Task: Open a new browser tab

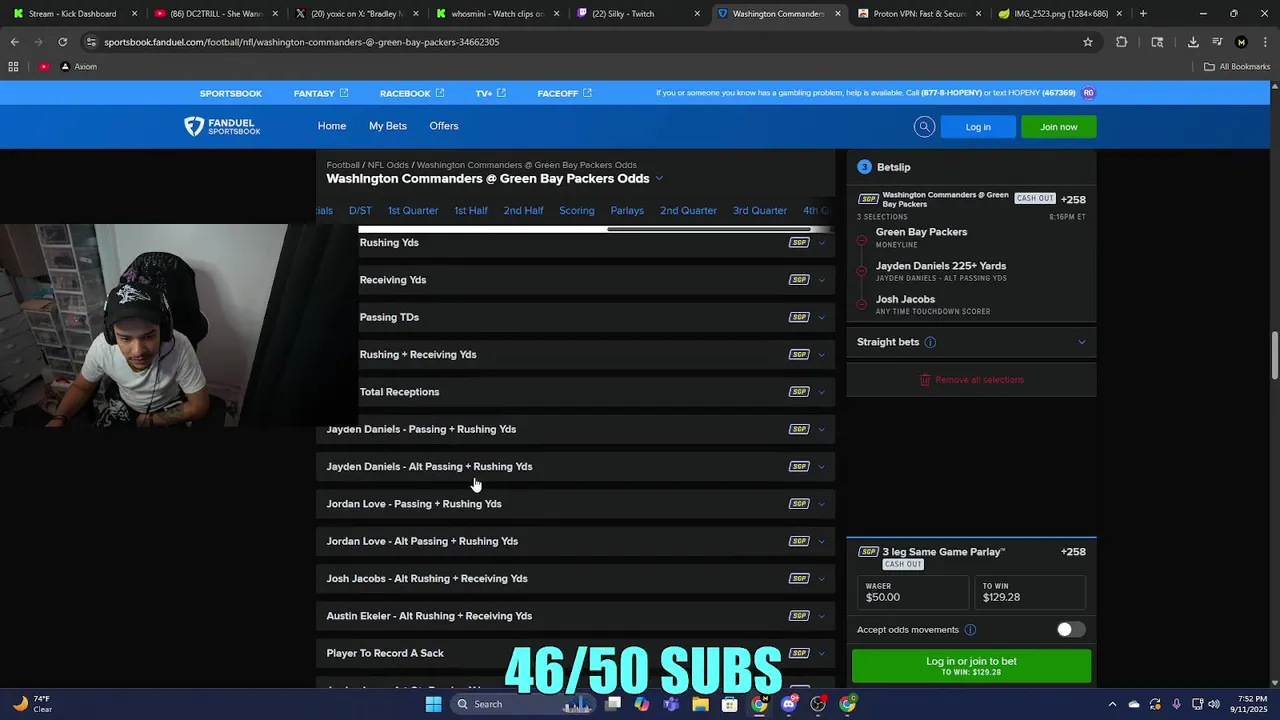Action: pyautogui.click(x=1143, y=14)
